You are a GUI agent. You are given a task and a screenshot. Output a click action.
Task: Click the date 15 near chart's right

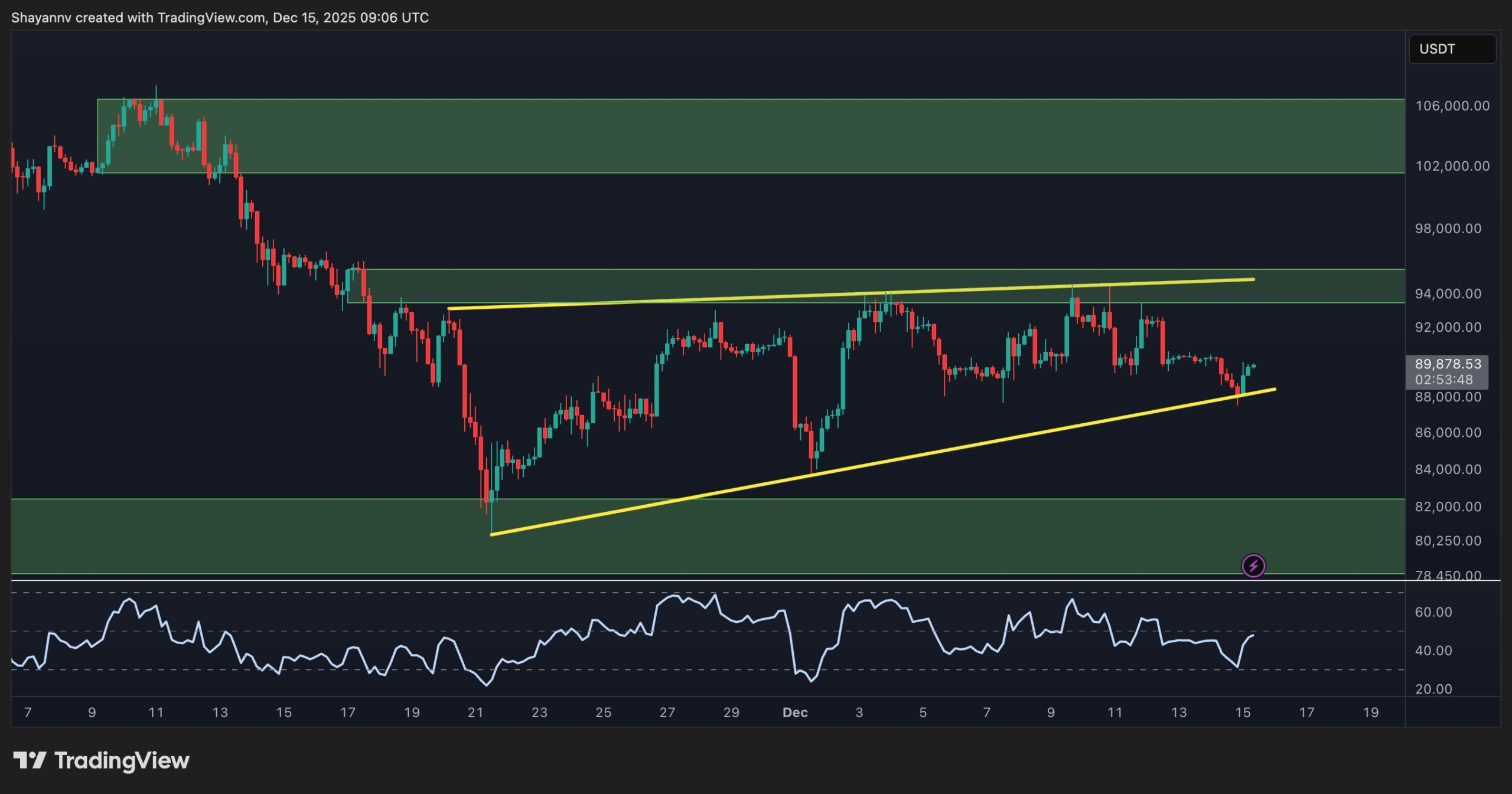(x=1243, y=713)
